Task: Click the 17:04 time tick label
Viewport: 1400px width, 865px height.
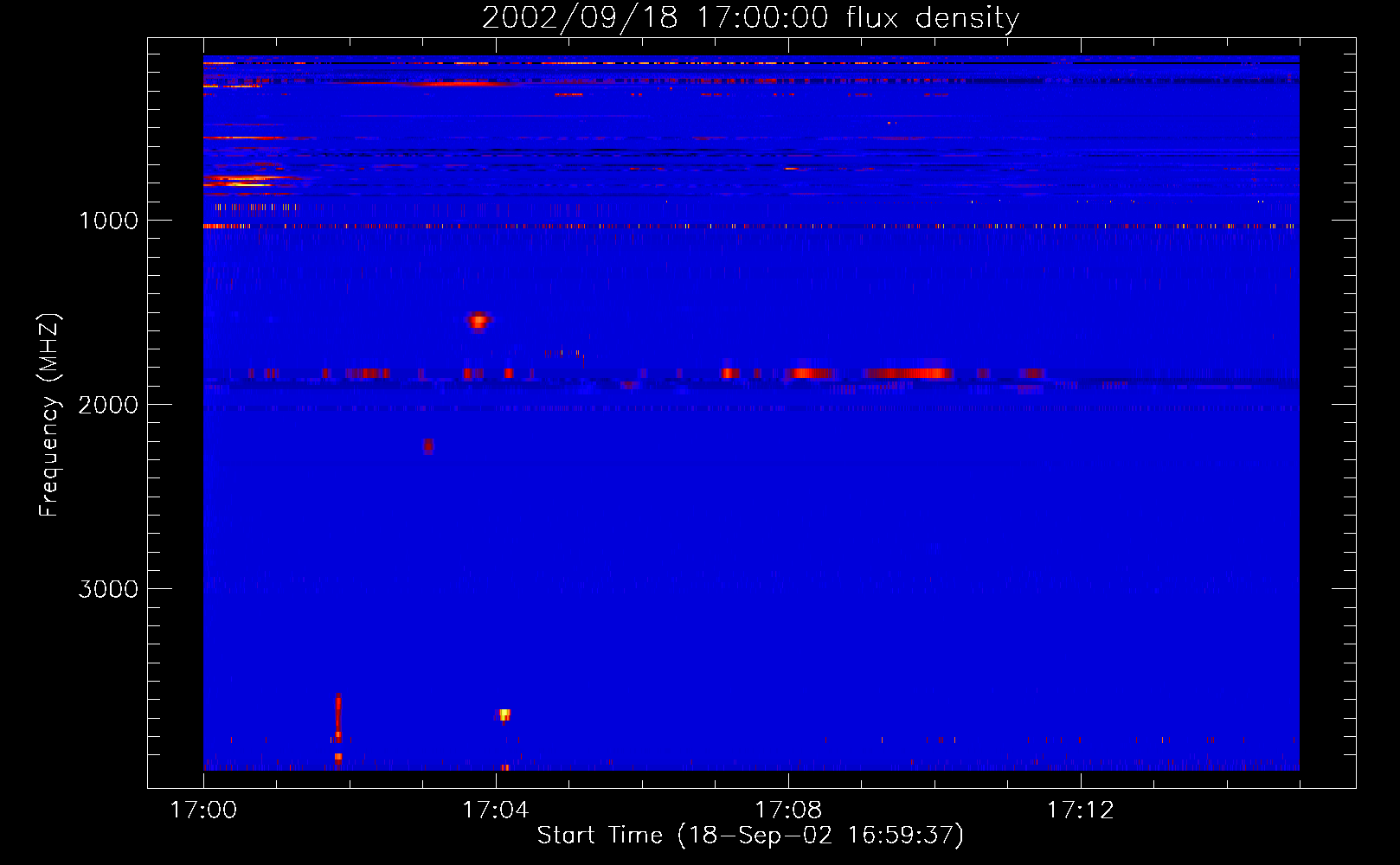Action: [495, 810]
